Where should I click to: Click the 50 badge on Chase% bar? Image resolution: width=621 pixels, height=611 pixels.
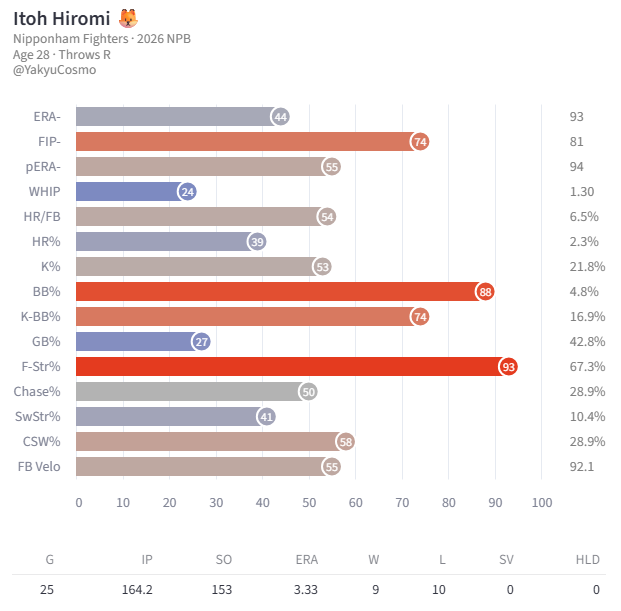click(x=308, y=392)
